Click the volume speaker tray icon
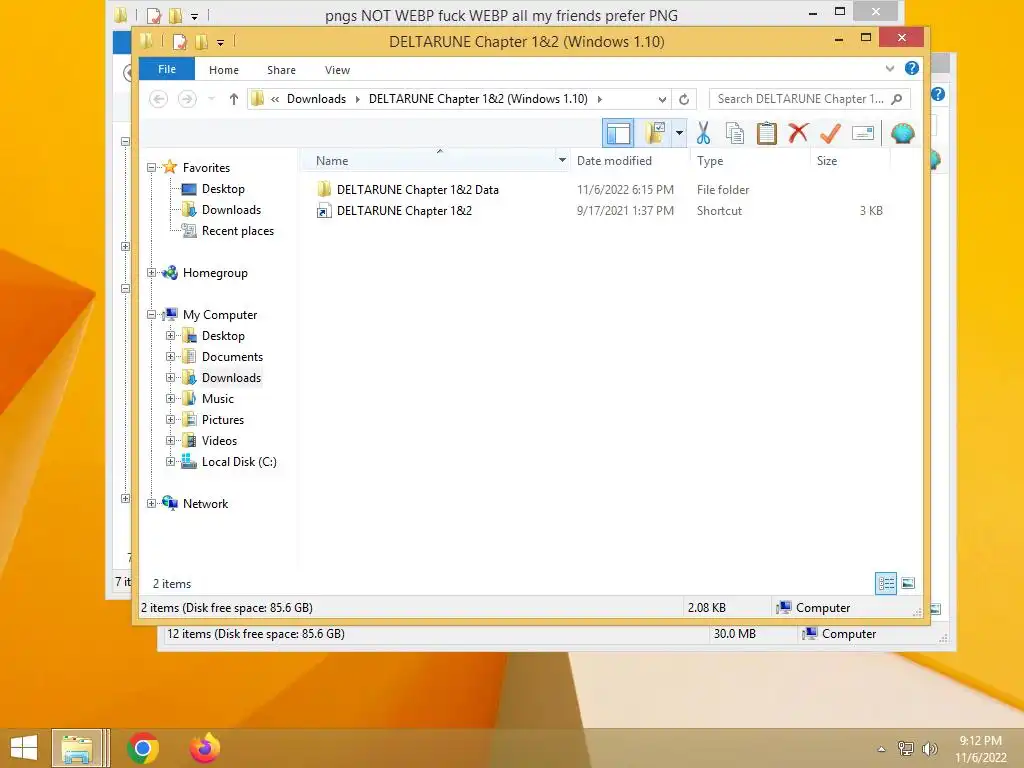Viewport: 1024px width, 768px height. coord(929,748)
